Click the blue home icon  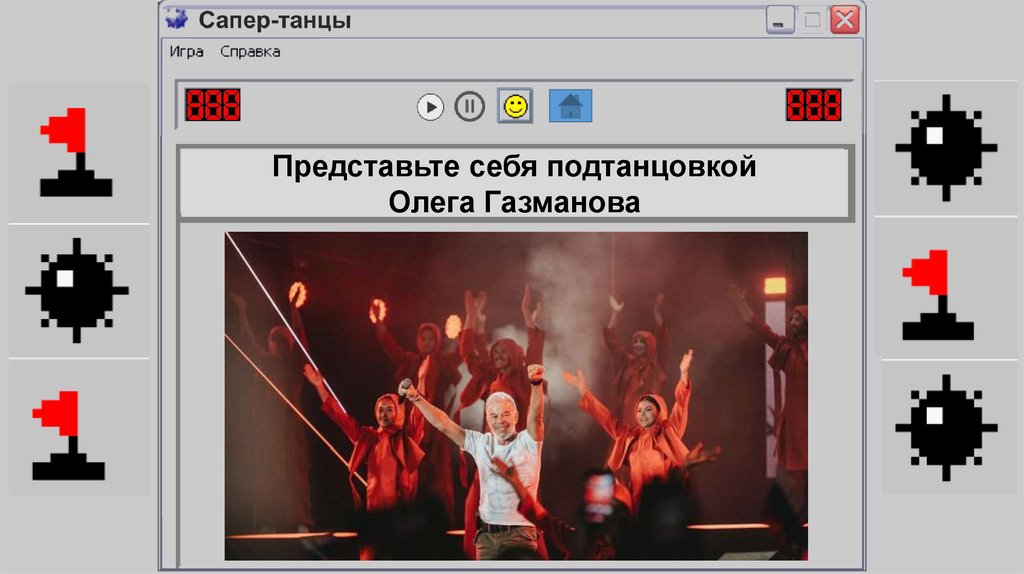[571, 106]
